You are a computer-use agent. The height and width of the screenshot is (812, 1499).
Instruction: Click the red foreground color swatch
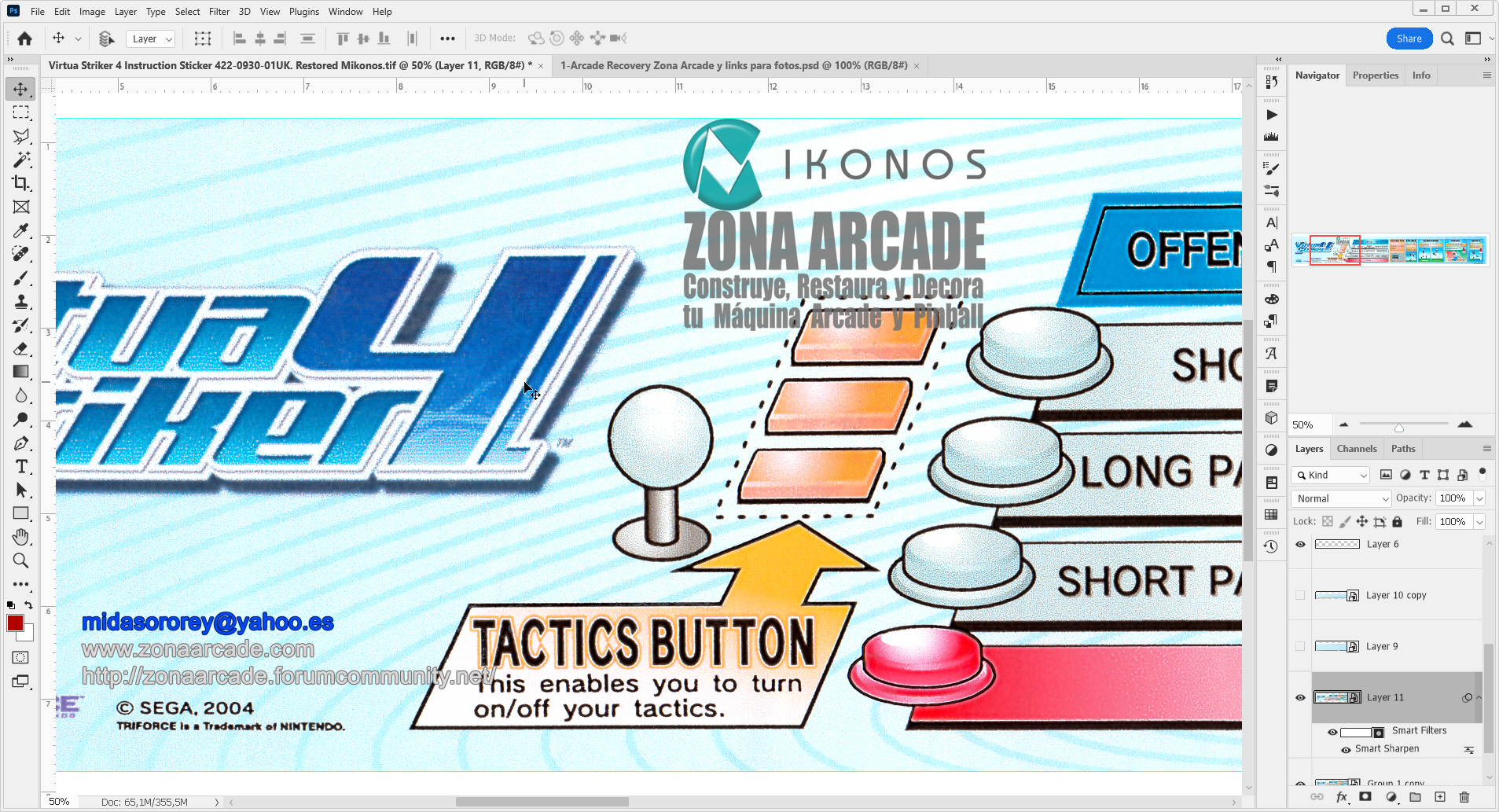point(15,623)
